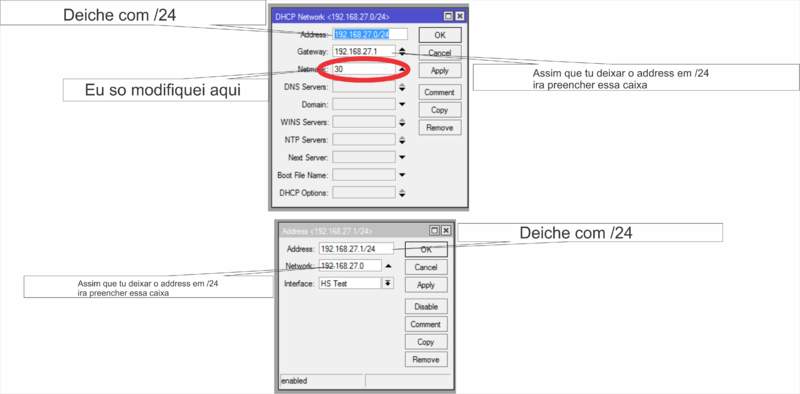
Task: Click Cancel in DHCP Network window
Action: coord(440,53)
